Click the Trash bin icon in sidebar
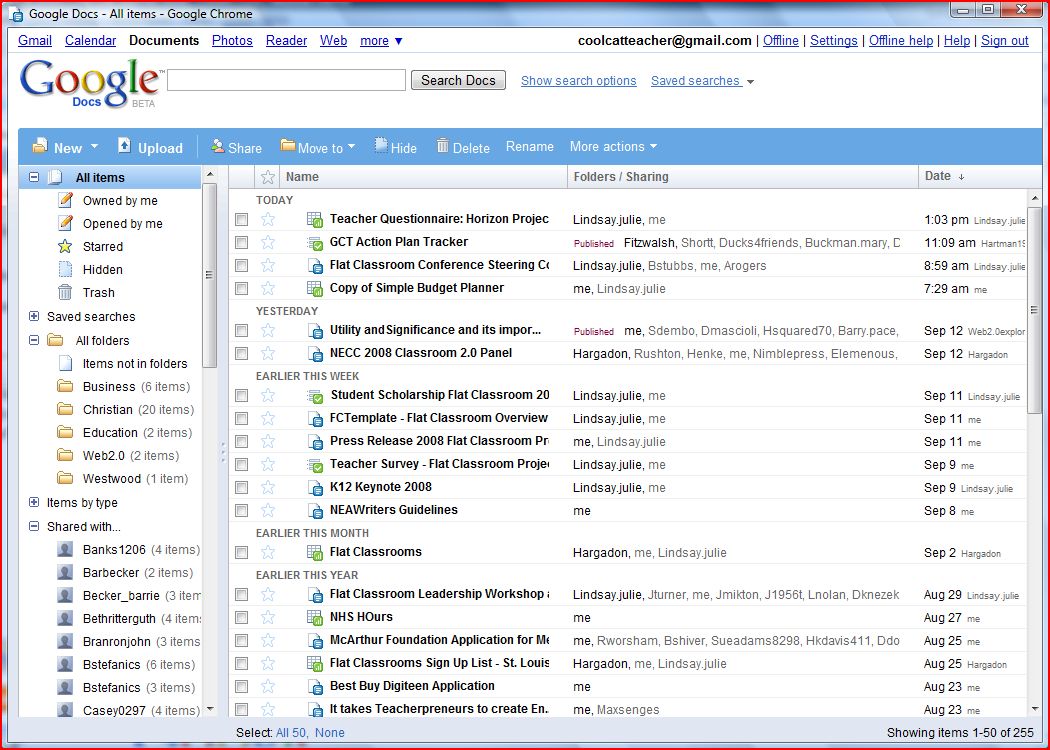 pos(65,292)
